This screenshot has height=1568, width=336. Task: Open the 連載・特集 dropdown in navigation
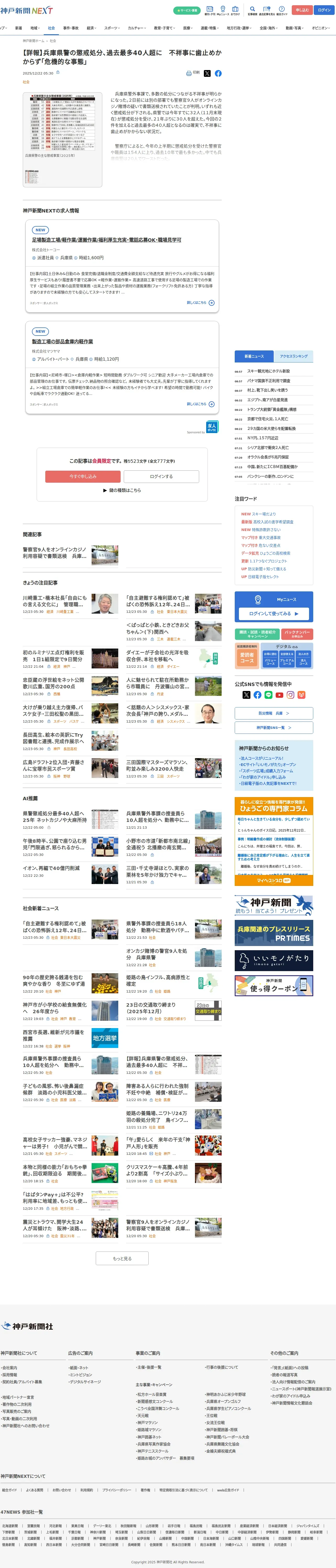(x=210, y=28)
